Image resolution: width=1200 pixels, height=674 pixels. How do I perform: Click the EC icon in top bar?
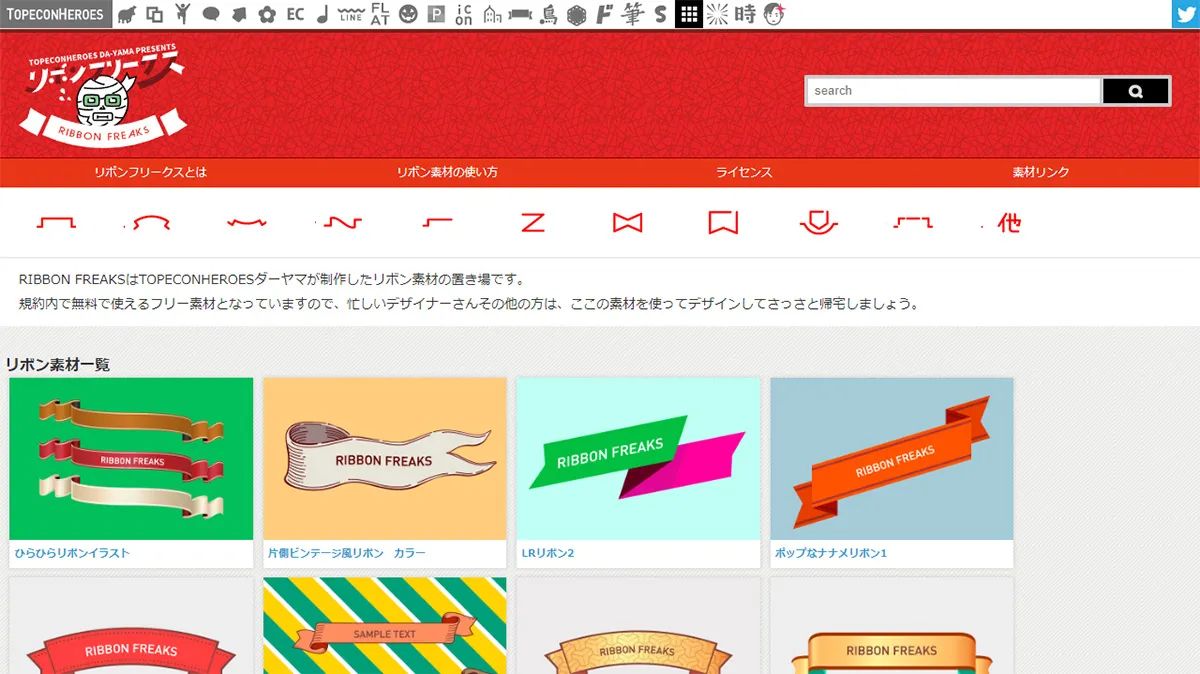point(295,14)
